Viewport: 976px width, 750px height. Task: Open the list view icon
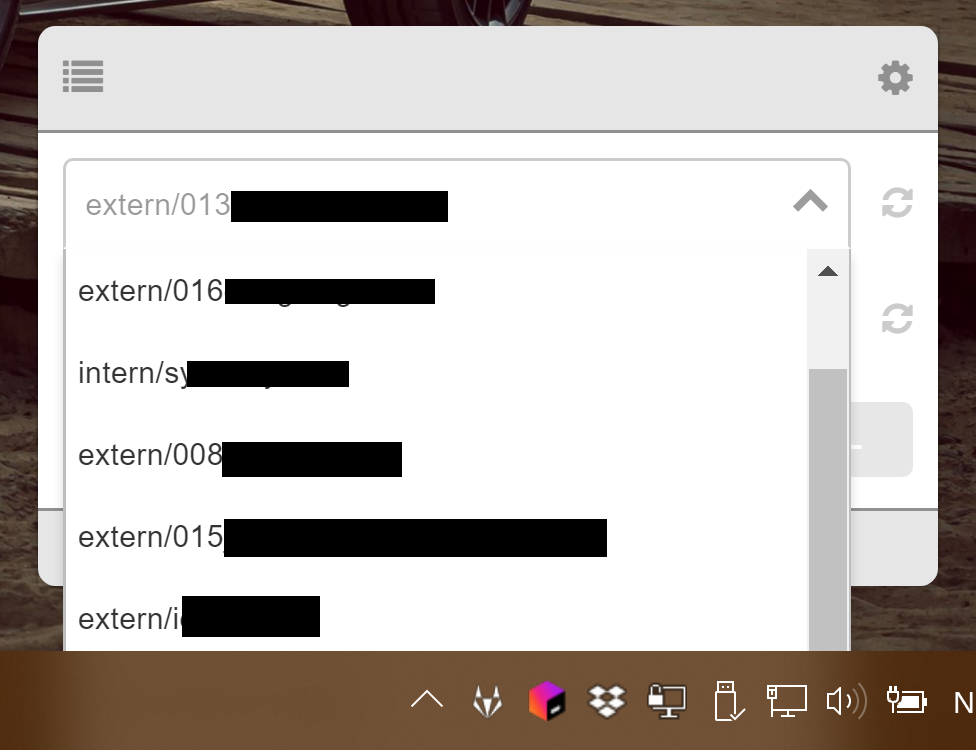coord(83,77)
